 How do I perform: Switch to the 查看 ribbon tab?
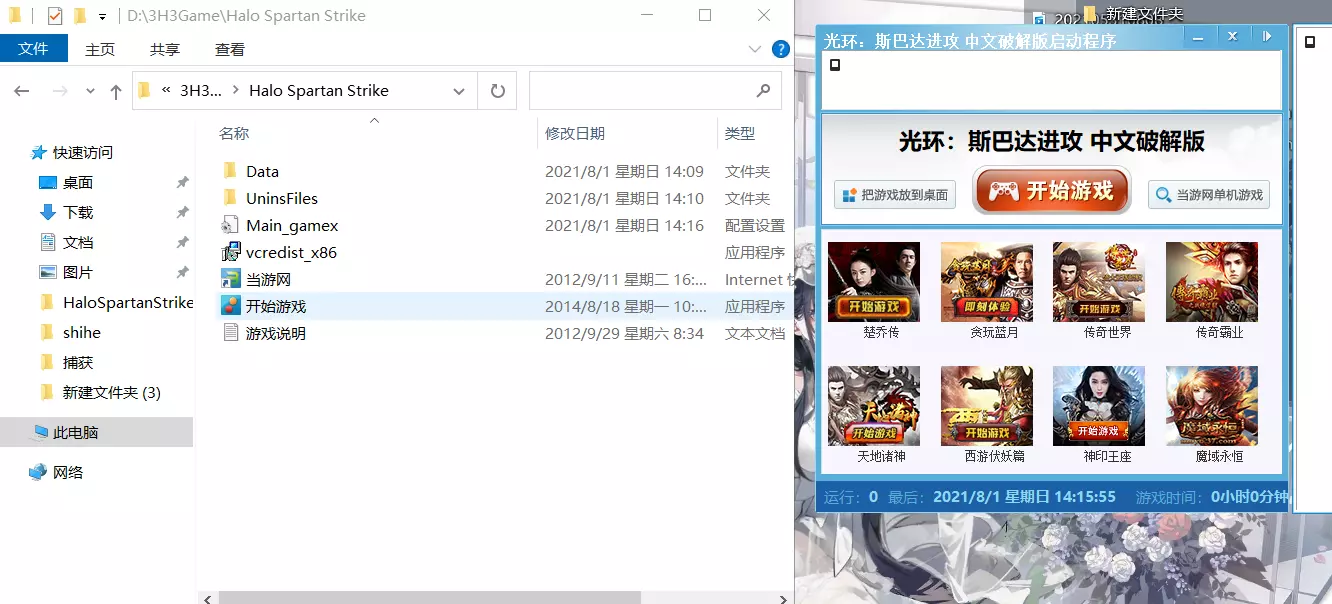coord(230,49)
